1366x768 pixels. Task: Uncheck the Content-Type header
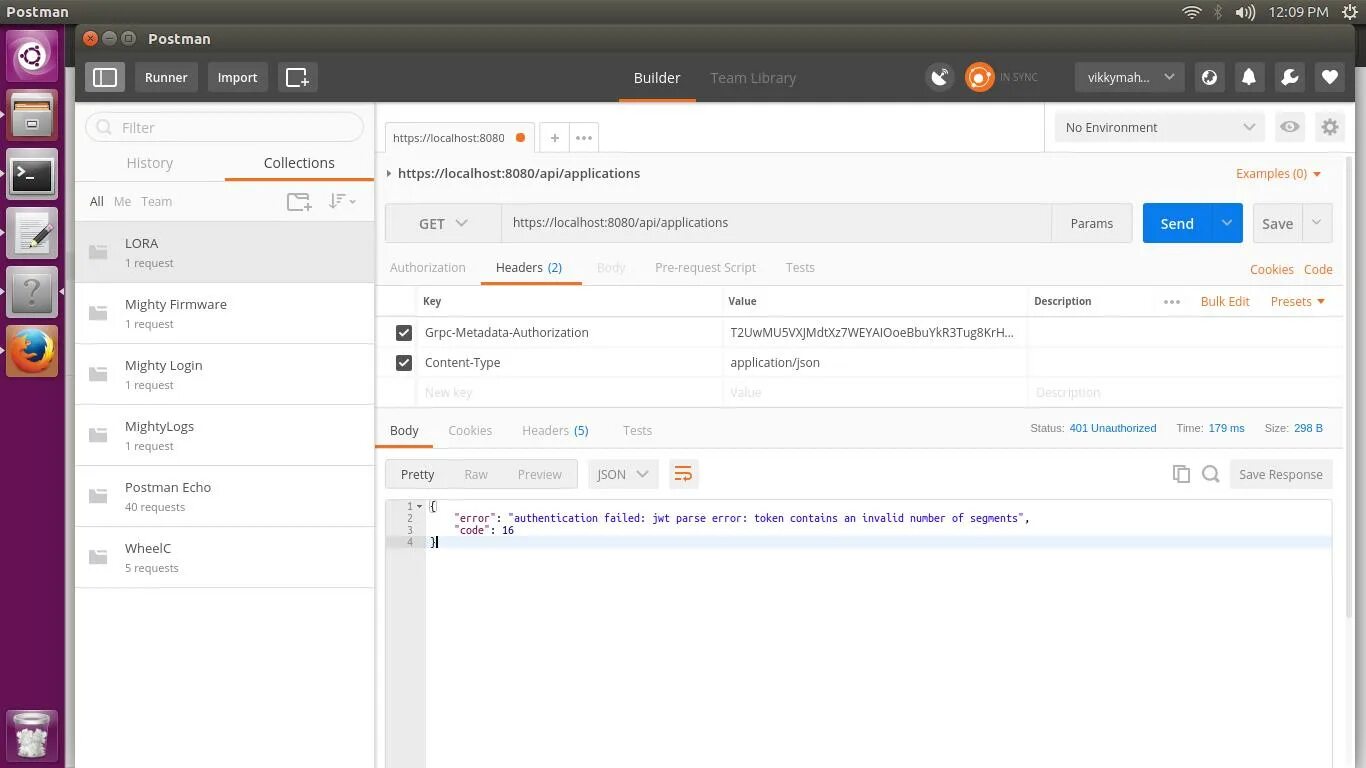point(403,362)
